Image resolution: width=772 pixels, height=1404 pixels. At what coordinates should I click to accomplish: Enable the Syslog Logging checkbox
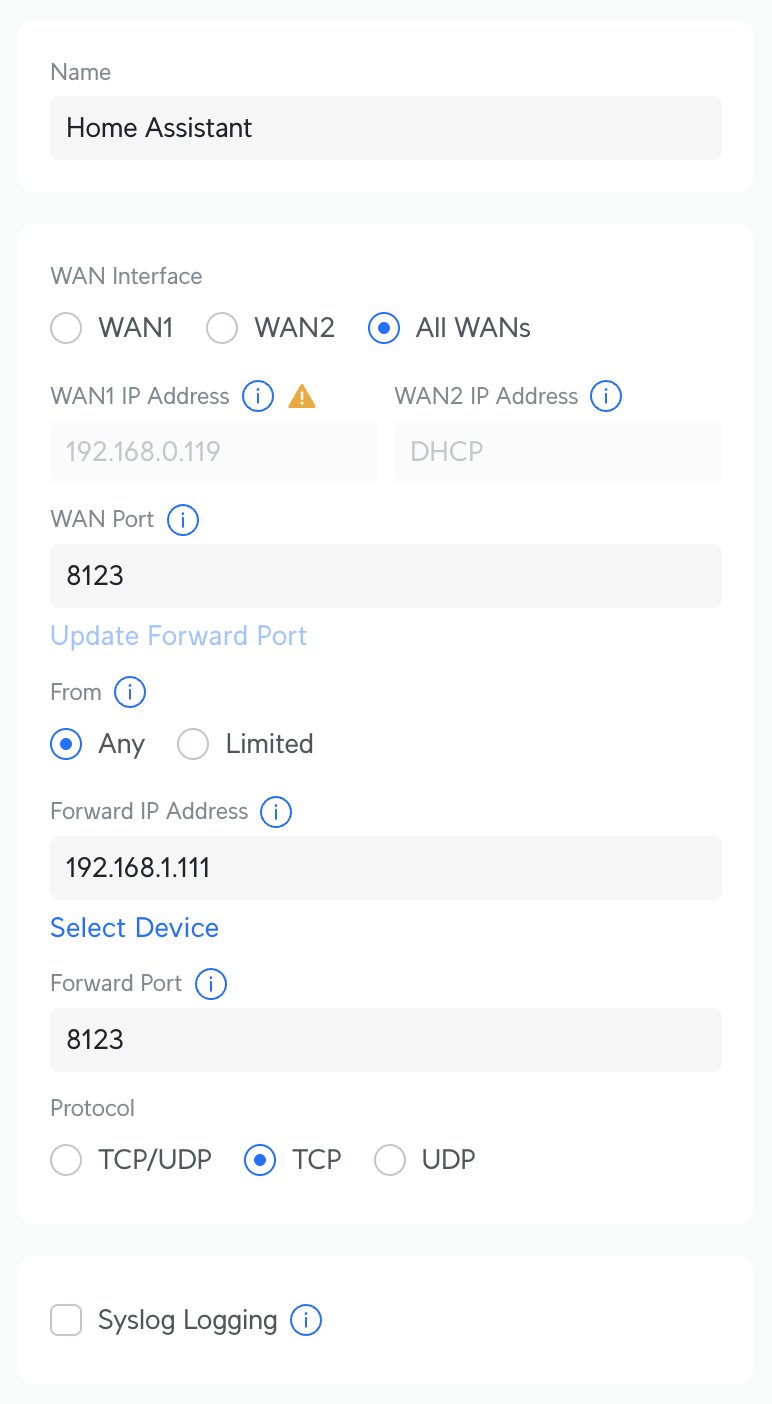coord(66,1321)
